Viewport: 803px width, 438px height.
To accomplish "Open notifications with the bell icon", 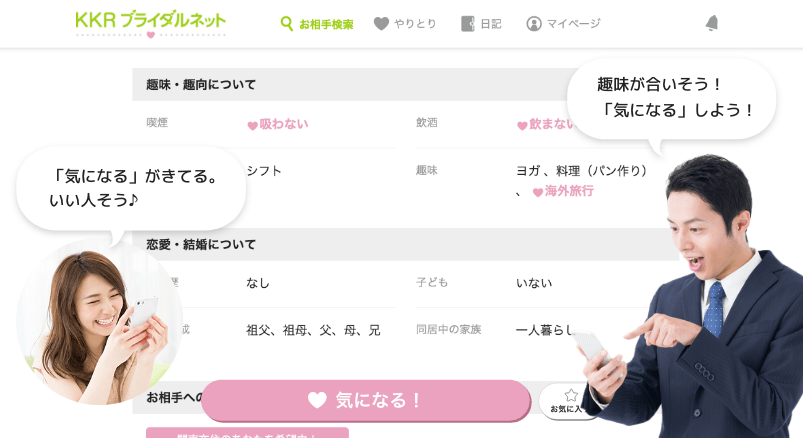I will 712,23.
